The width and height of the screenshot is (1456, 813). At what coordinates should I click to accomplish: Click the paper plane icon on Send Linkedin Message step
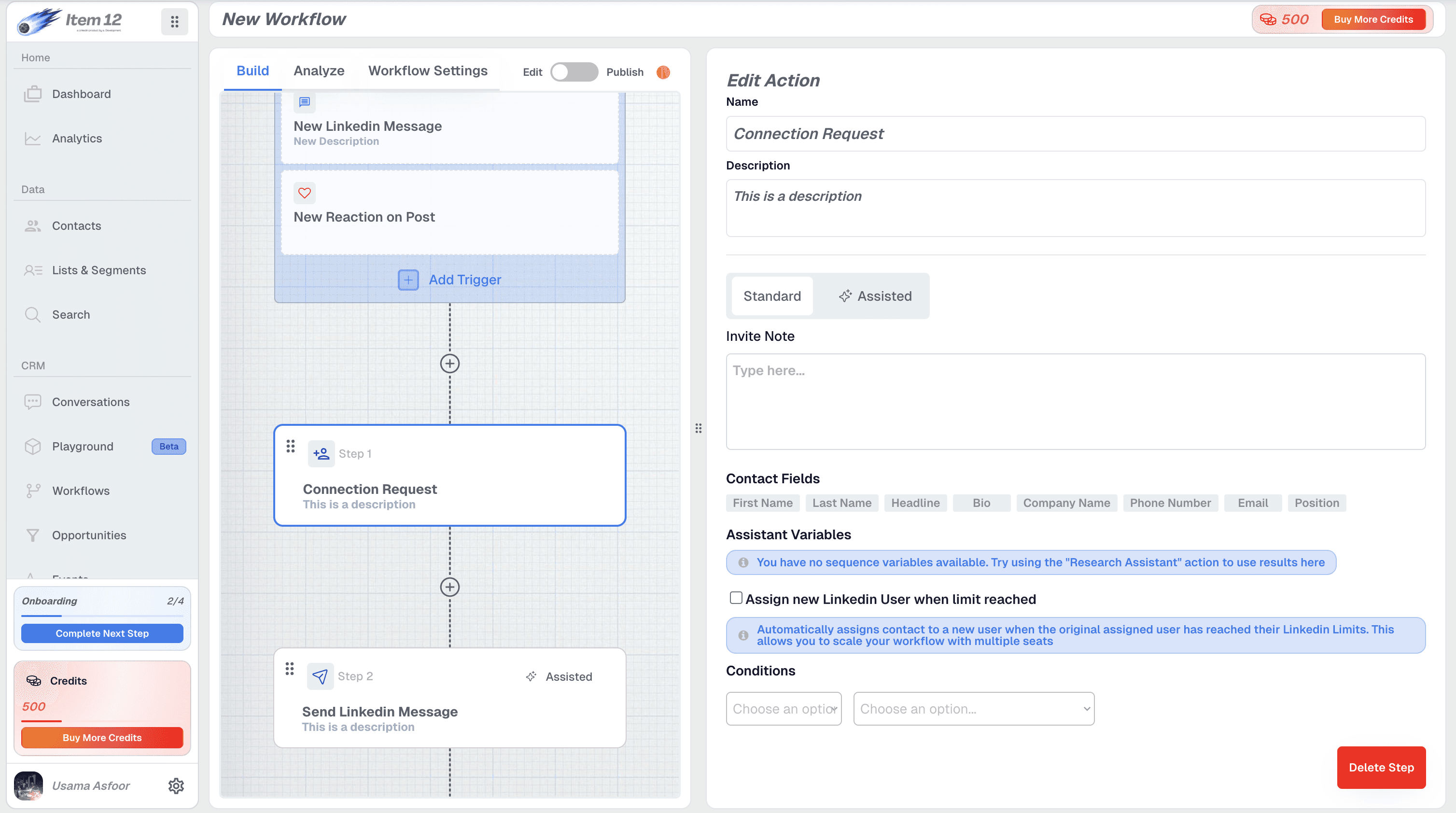tap(320, 676)
